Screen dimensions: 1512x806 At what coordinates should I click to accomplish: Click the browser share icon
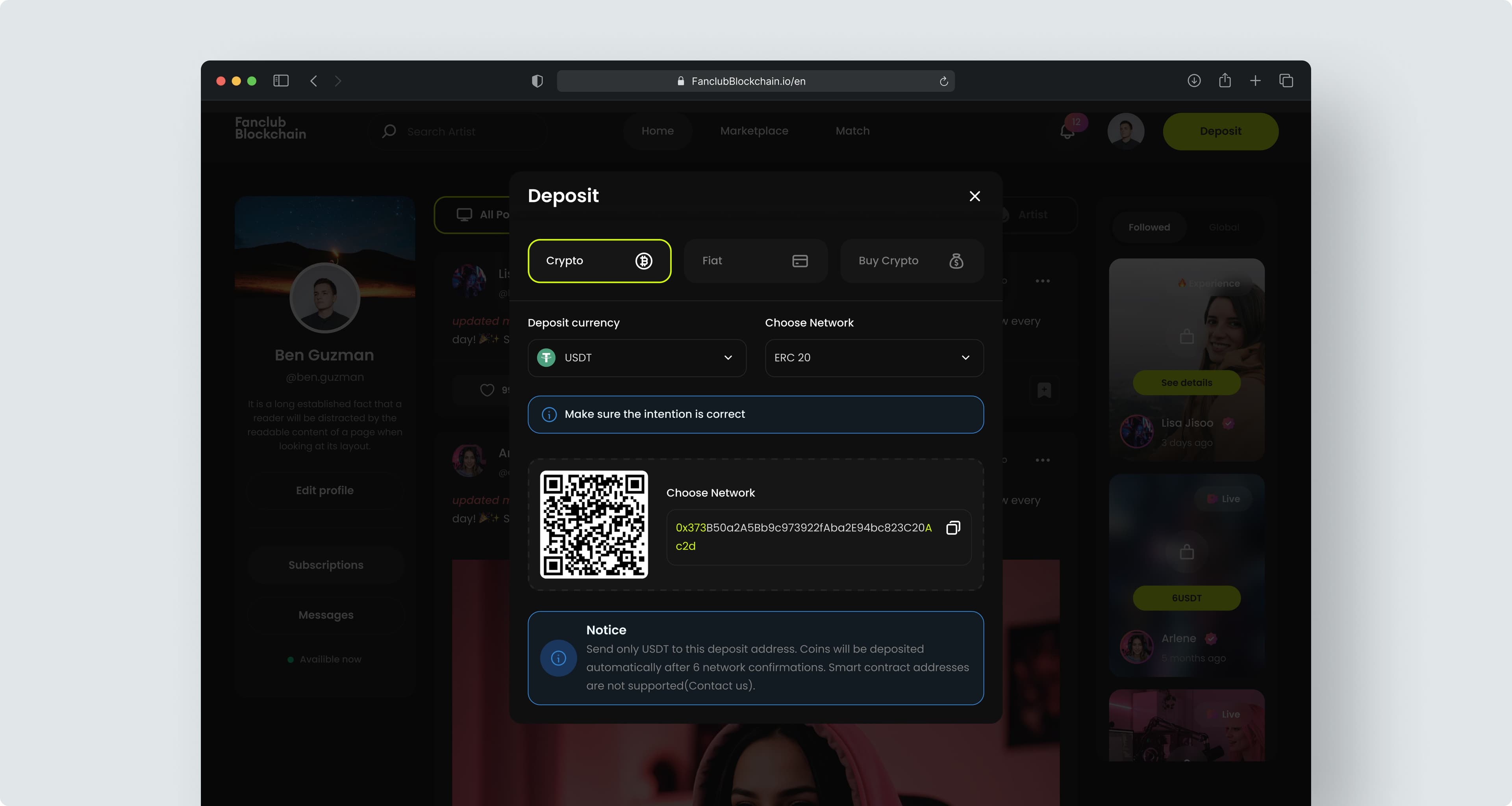(1225, 81)
